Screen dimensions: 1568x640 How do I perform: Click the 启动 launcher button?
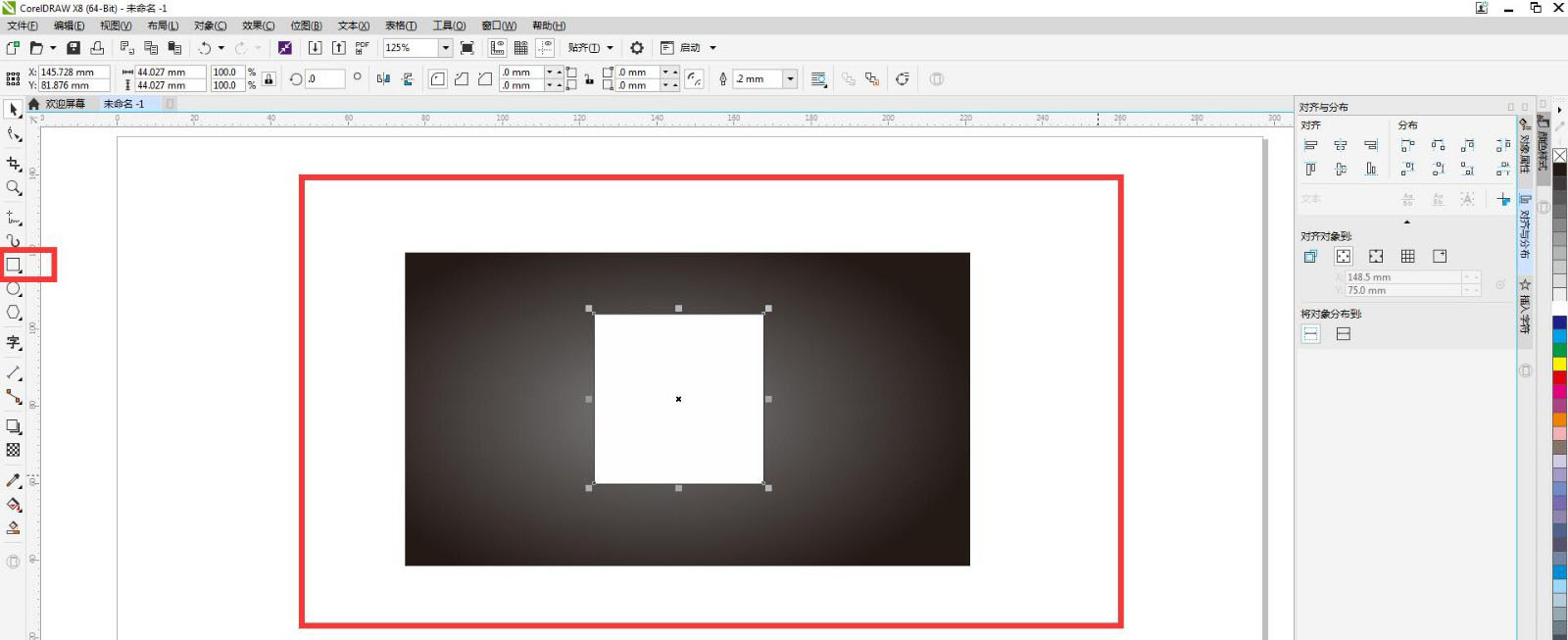coord(689,47)
